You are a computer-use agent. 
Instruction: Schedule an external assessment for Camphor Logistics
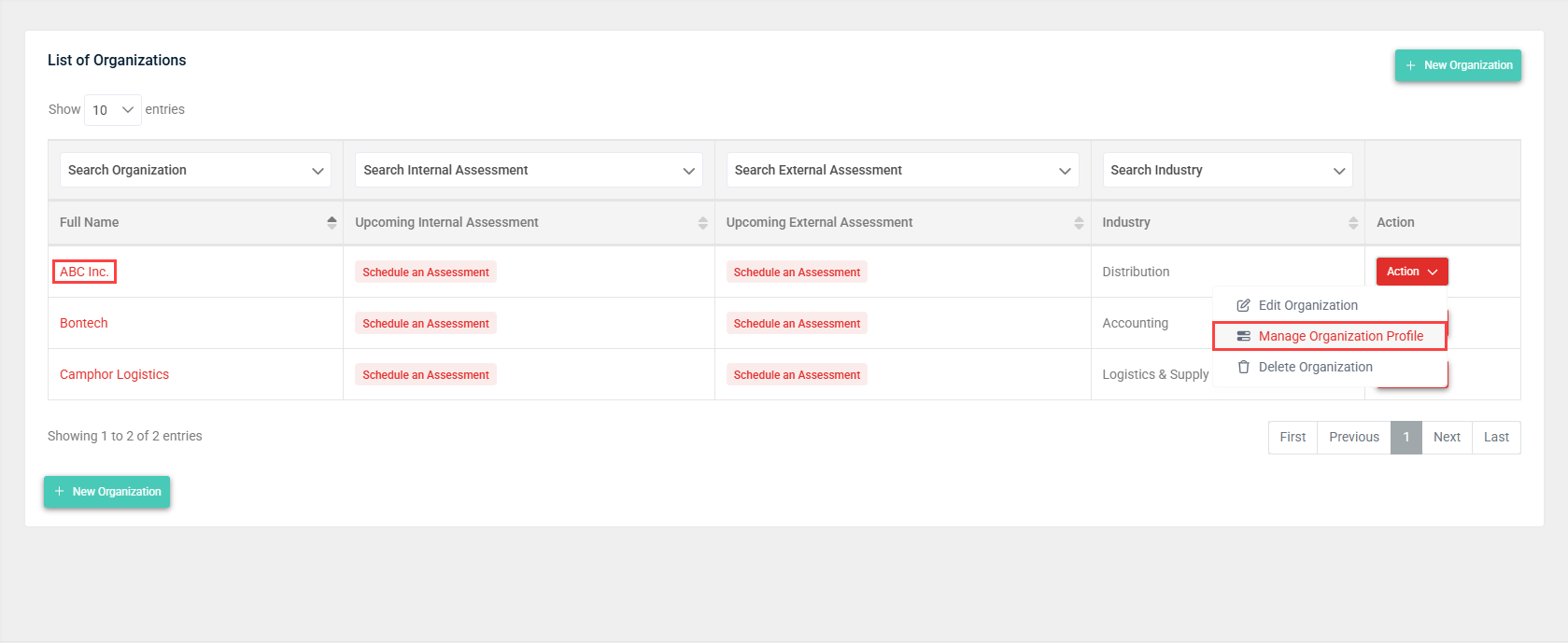pyautogui.click(x=797, y=375)
